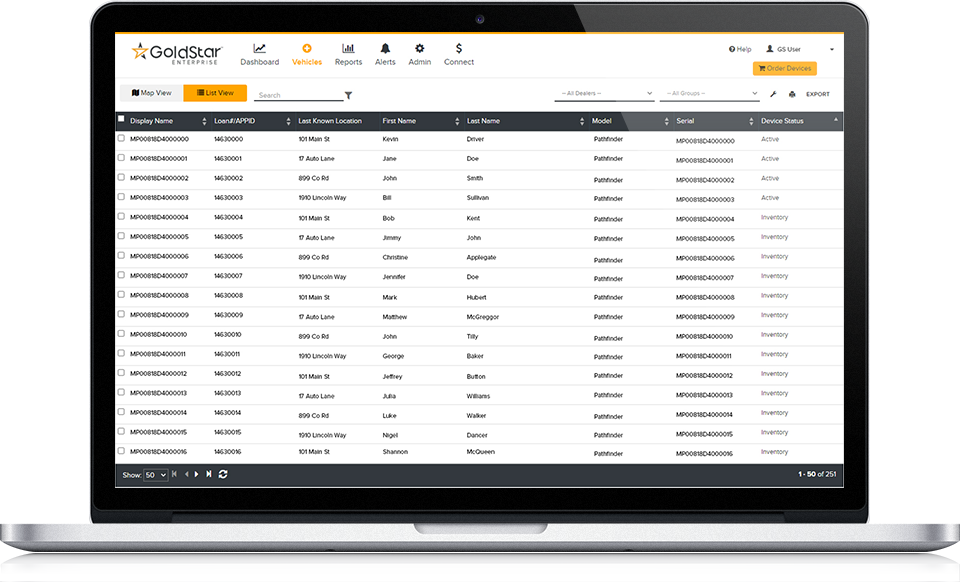Screen dimensions: 960x582
Task: Click the last name McQueen cell
Action: 481,452
